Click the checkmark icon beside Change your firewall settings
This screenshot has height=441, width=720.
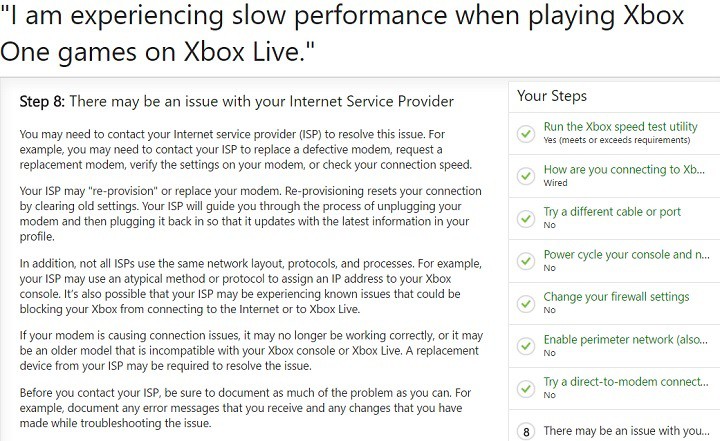(x=526, y=304)
